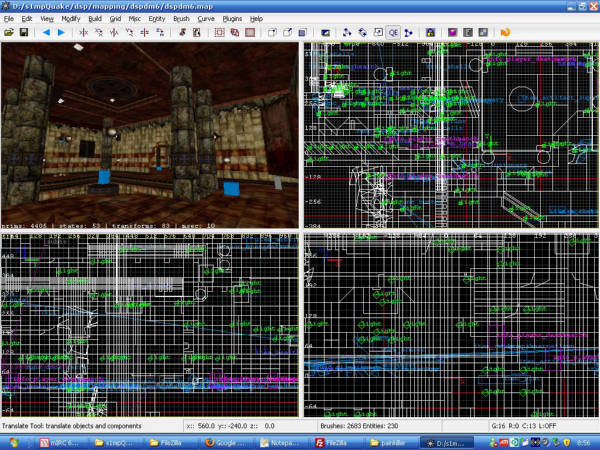Click the 'Translate Tool: translate objects and components' status
This screenshot has height=450, width=600.
(72, 426)
